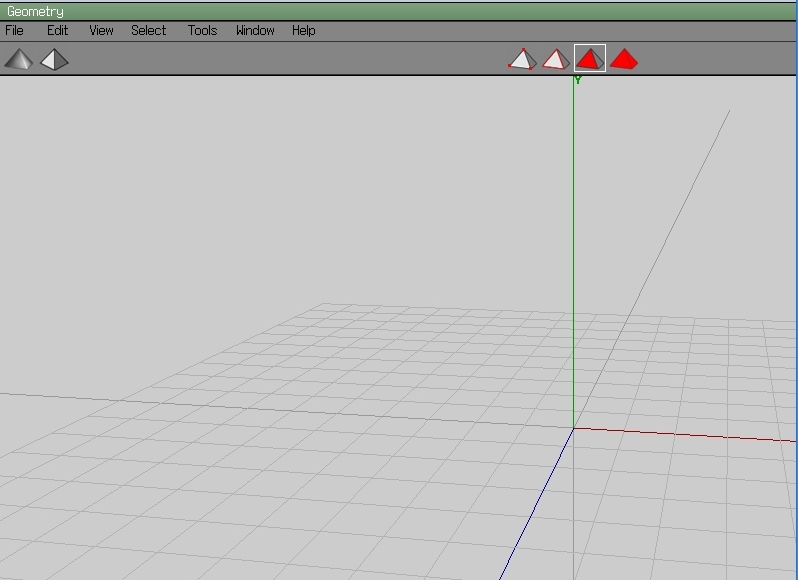Open the Edit menu
This screenshot has height=580, width=798.
coord(58,31)
